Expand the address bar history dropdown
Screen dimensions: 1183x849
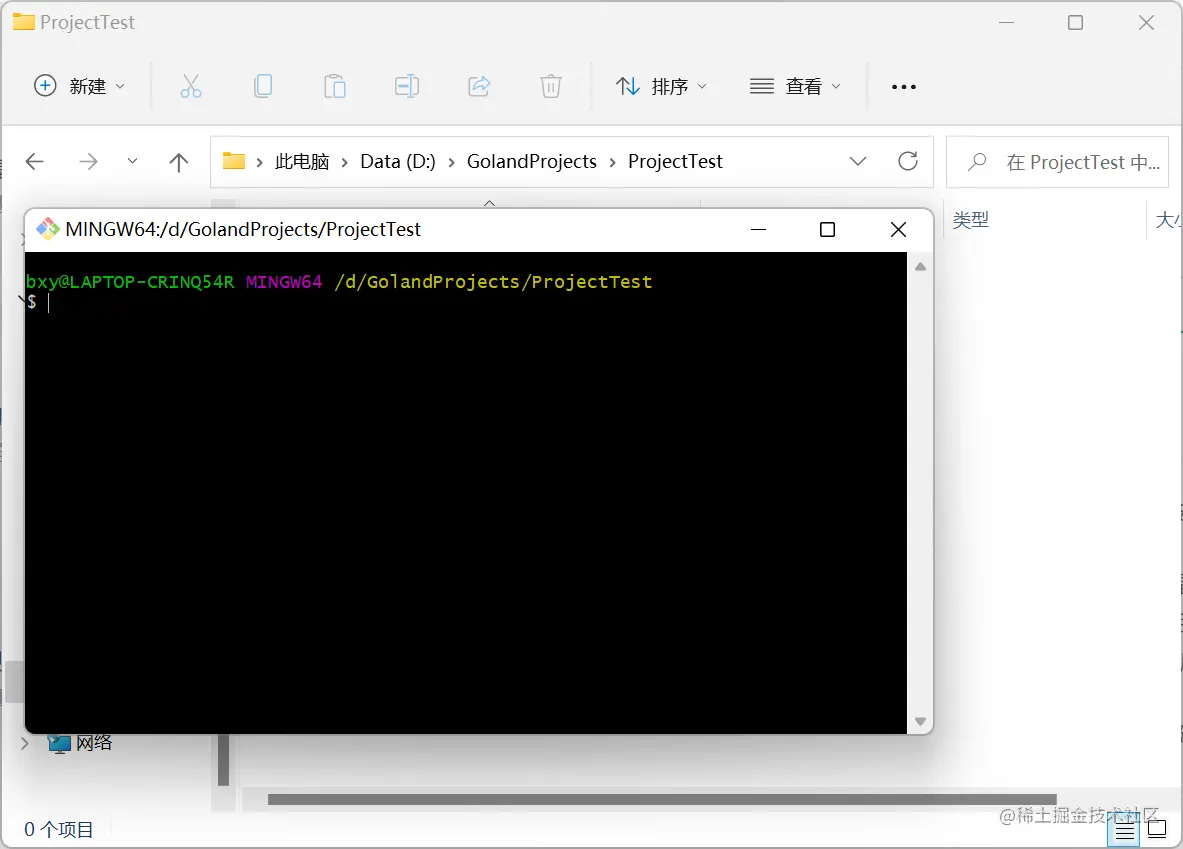[x=858, y=161]
